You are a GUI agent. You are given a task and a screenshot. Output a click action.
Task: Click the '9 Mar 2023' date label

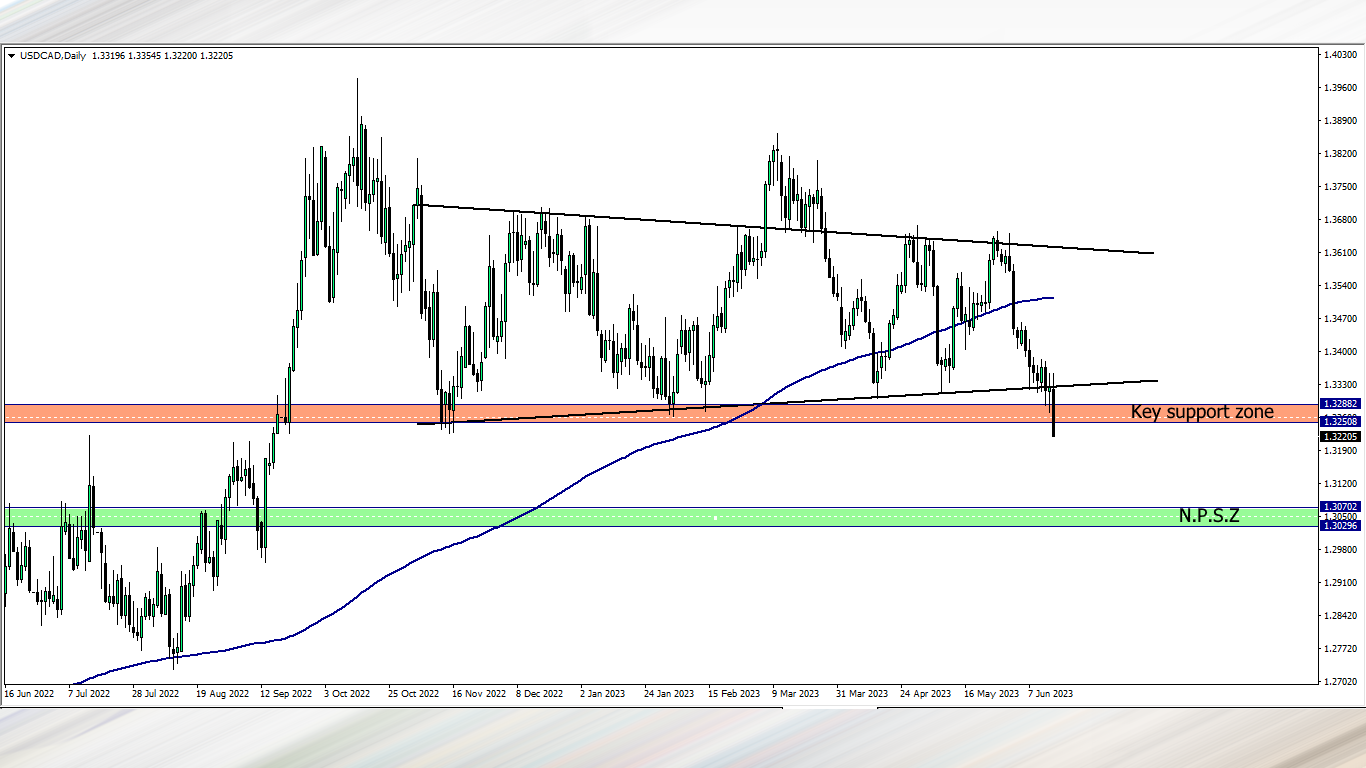(x=796, y=692)
